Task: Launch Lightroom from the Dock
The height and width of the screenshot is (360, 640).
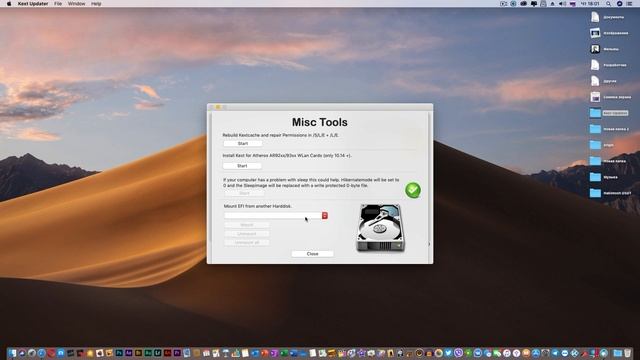Action: 158,353
